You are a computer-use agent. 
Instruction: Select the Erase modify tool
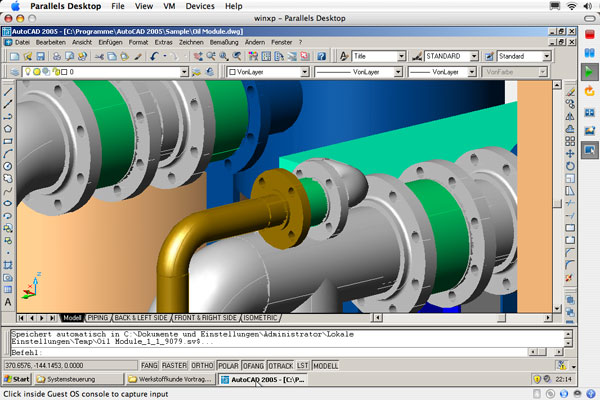570,92
